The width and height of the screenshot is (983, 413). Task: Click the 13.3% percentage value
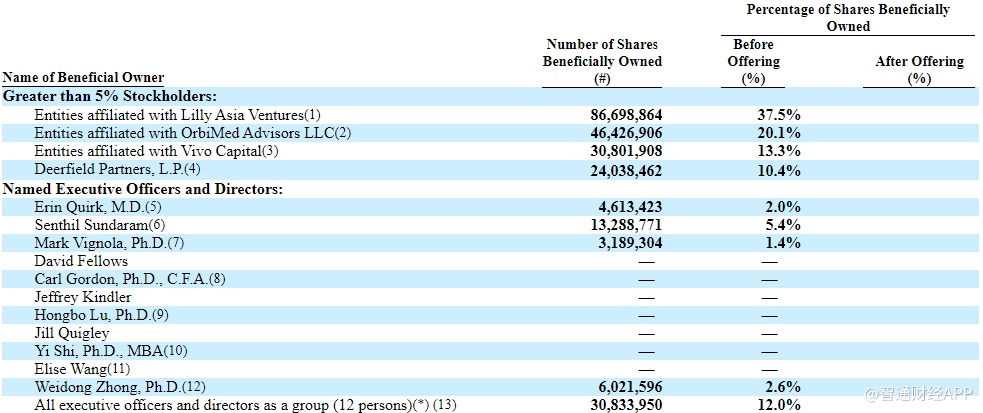coord(779,151)
